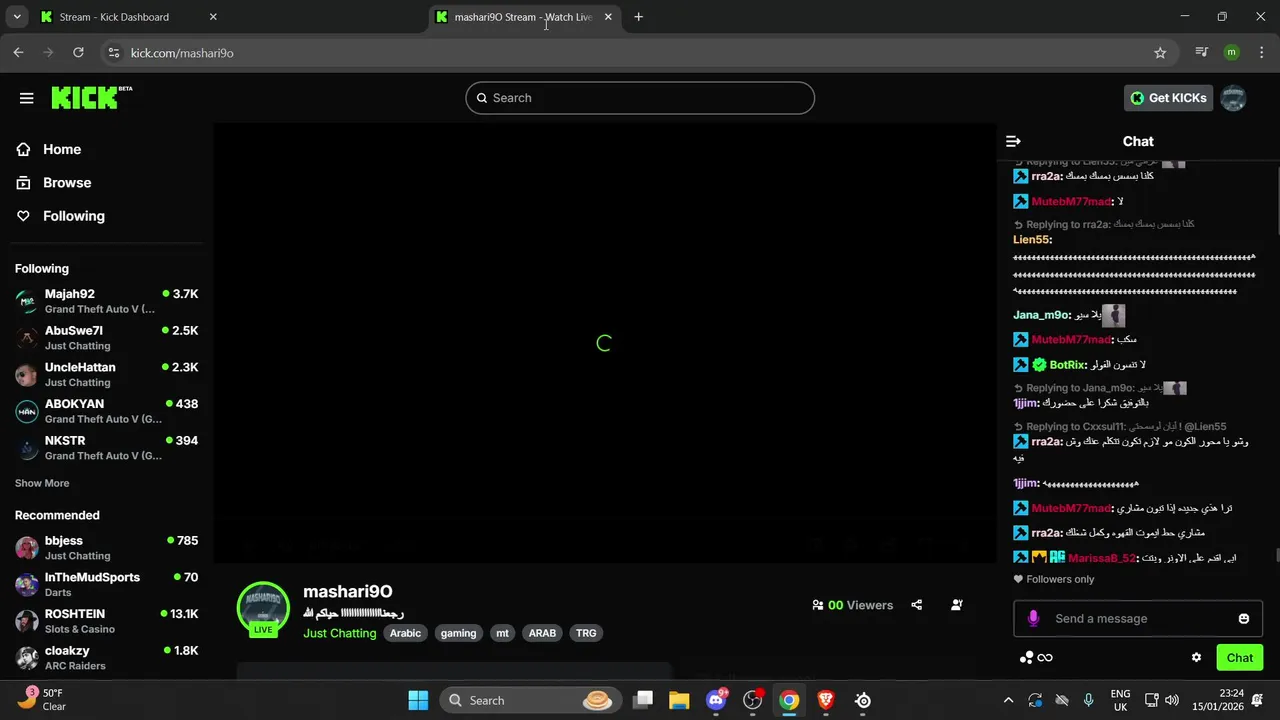Click the KICK logo

pyautogui.click(x=91, y=97)
